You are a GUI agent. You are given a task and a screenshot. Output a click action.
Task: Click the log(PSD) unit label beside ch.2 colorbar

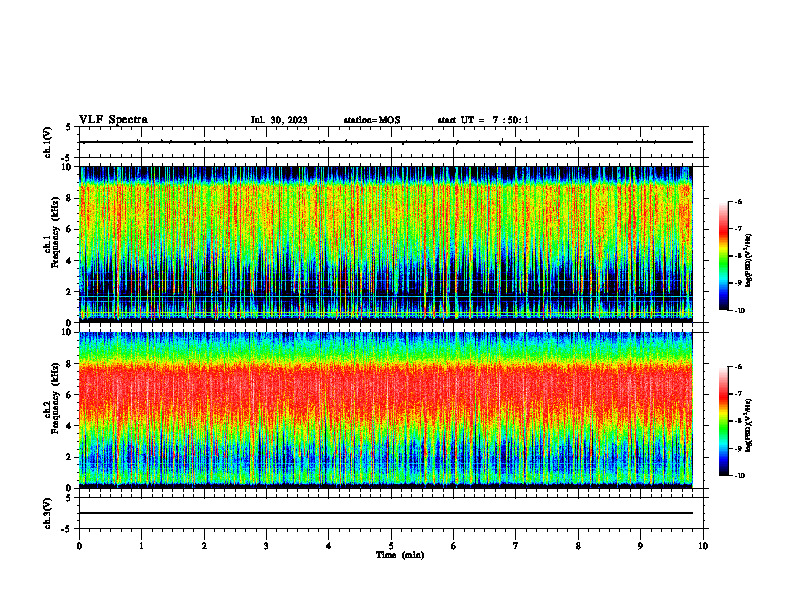[749, 425]
